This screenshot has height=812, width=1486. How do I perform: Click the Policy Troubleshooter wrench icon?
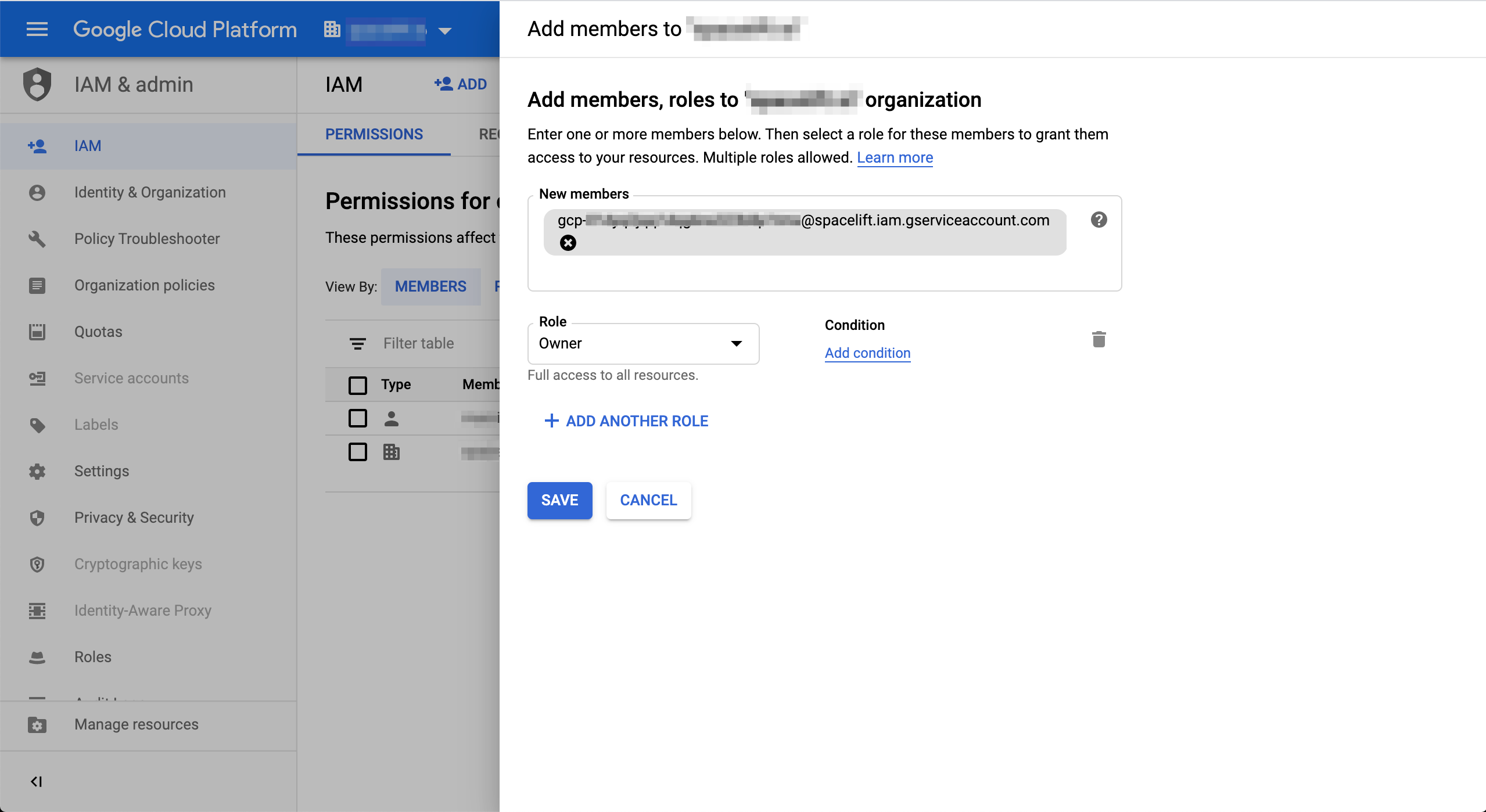pos(37,239)
